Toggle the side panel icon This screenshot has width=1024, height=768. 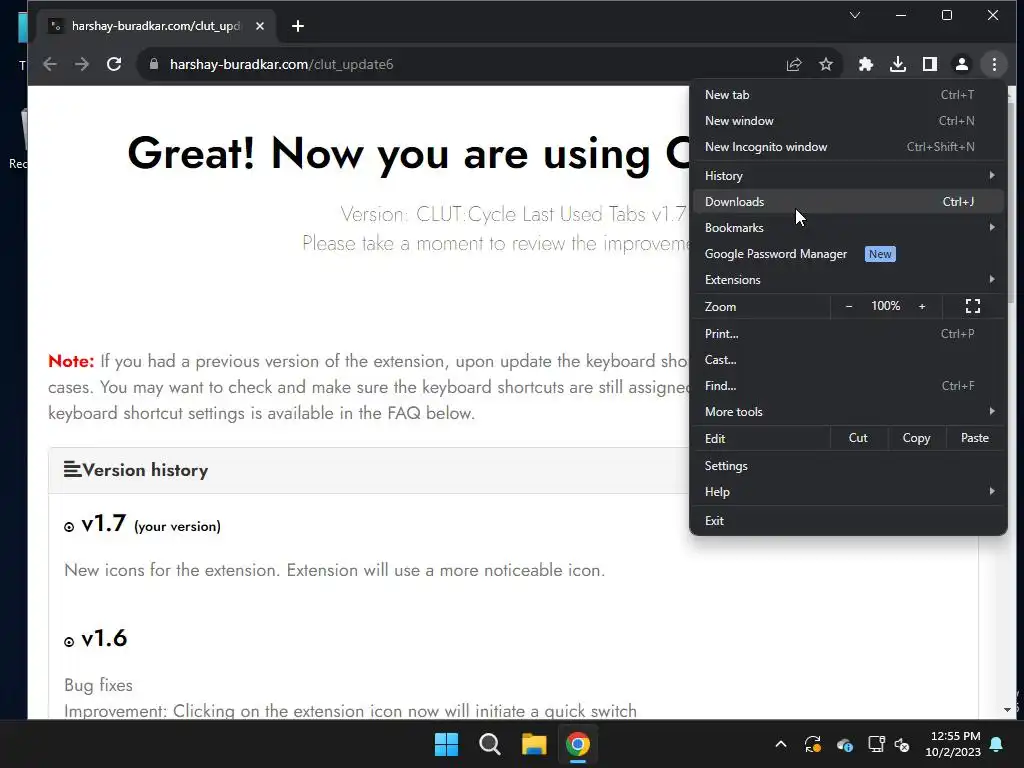click(930, 64)
